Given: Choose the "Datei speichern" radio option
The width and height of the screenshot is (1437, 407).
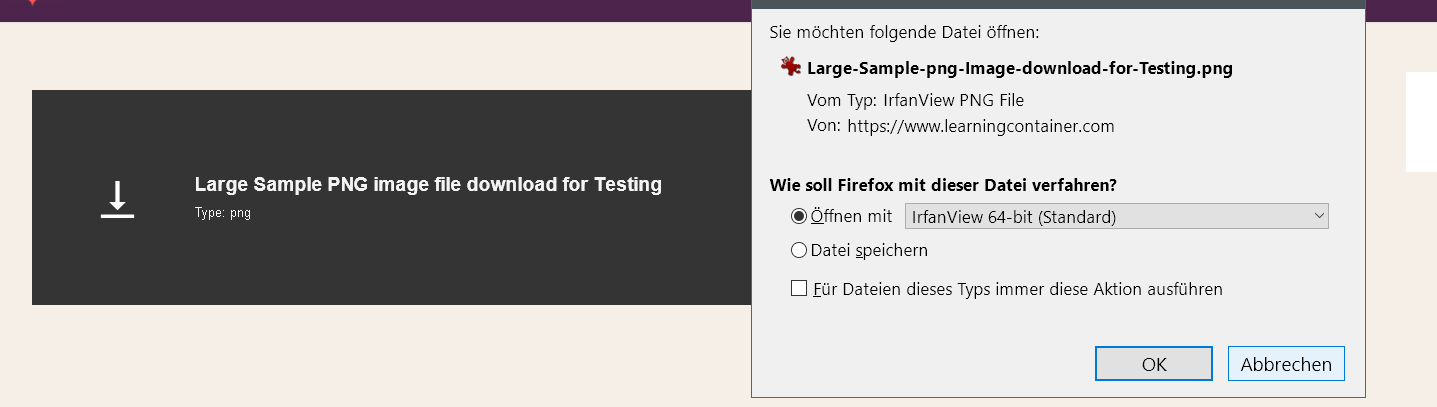Looking at the screenshot, I should pos(799,250).
